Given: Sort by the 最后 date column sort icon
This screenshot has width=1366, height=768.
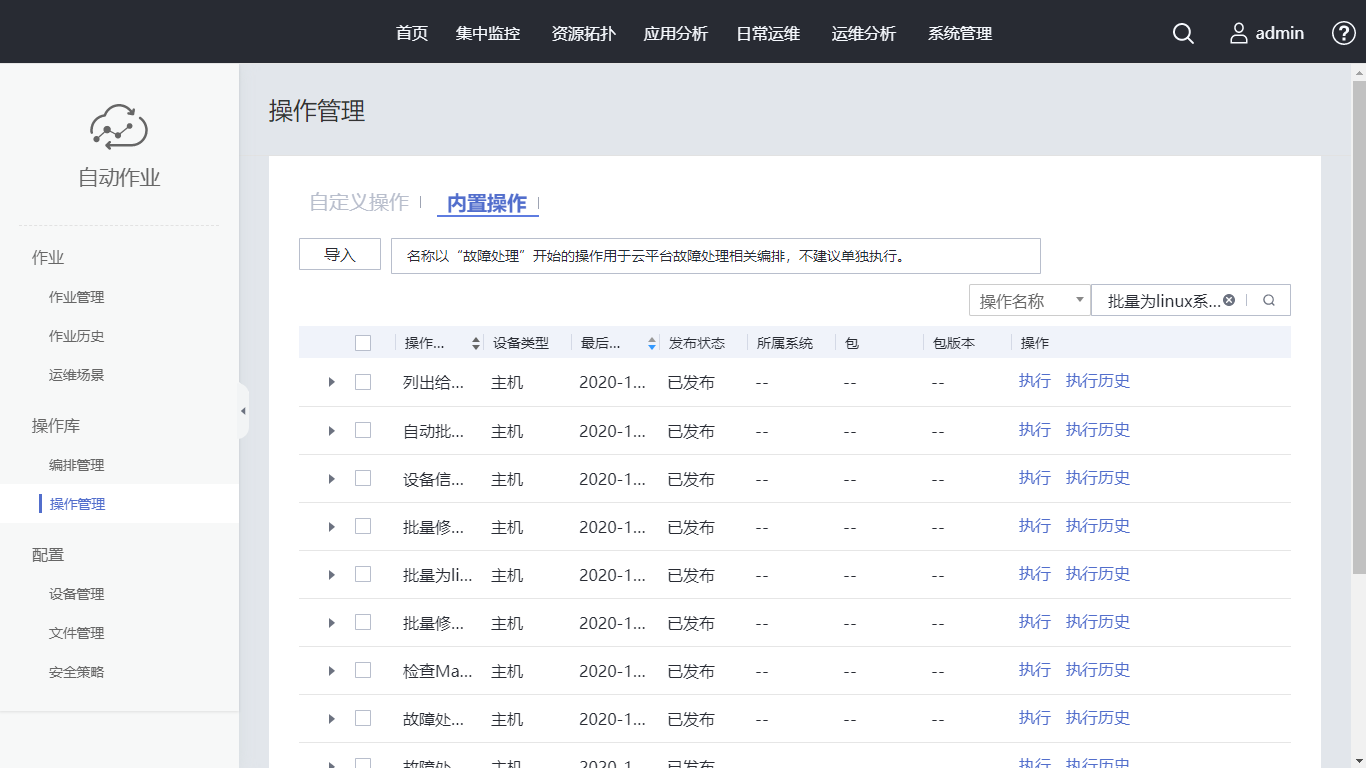Looking at the screenshot, I should point(652,343).
